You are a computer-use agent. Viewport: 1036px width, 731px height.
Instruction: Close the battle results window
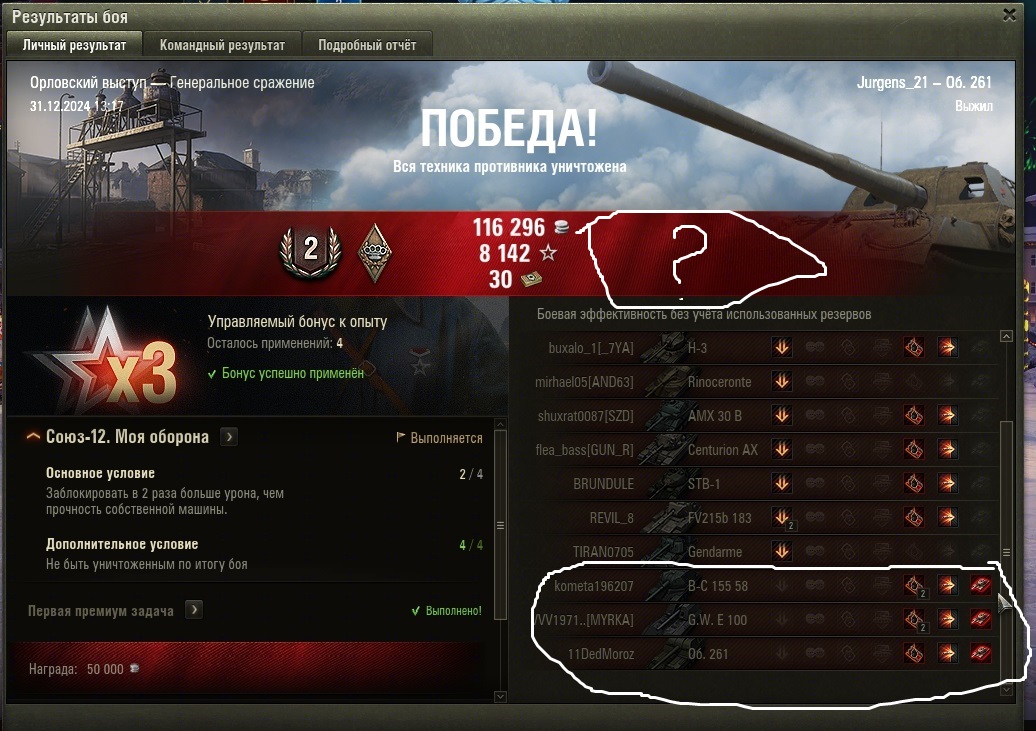pyautogui.click(x=1009, y=15)
